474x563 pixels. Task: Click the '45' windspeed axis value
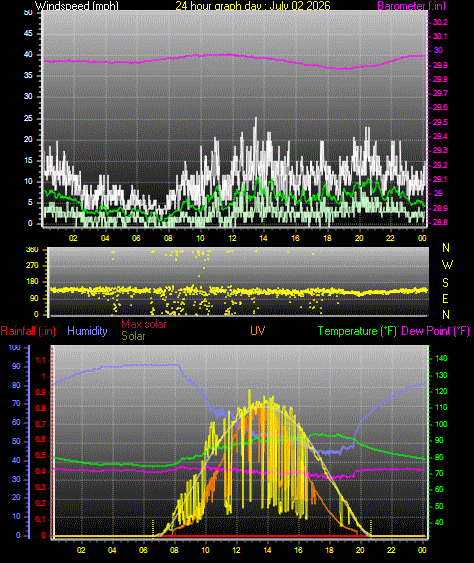(28, 33)
